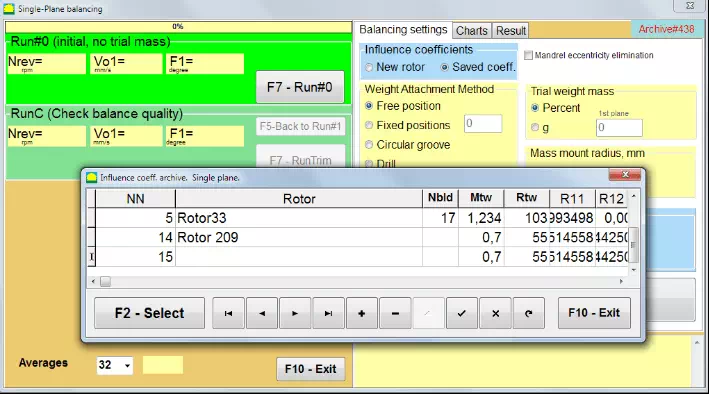
Task: Switch to Balancing settings tab
Action: click(x=403, y=30)
